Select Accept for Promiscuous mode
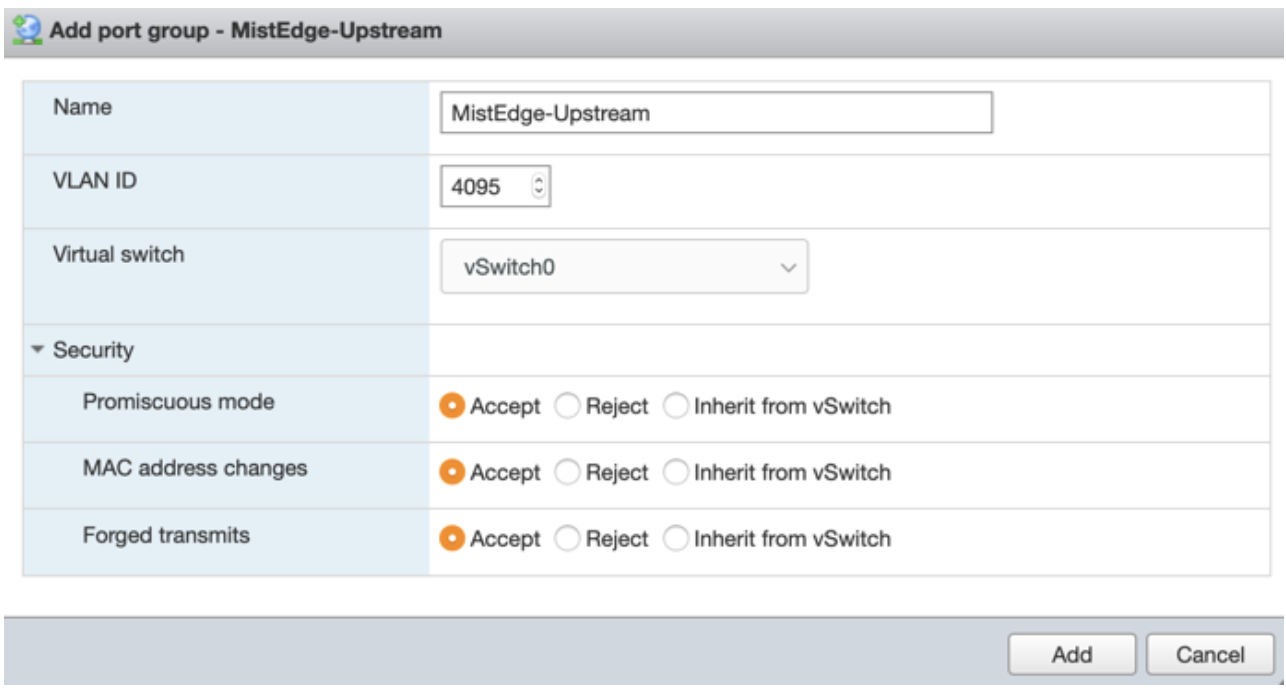The height and width of the screenshot is (690, 1286). [453, 407]
